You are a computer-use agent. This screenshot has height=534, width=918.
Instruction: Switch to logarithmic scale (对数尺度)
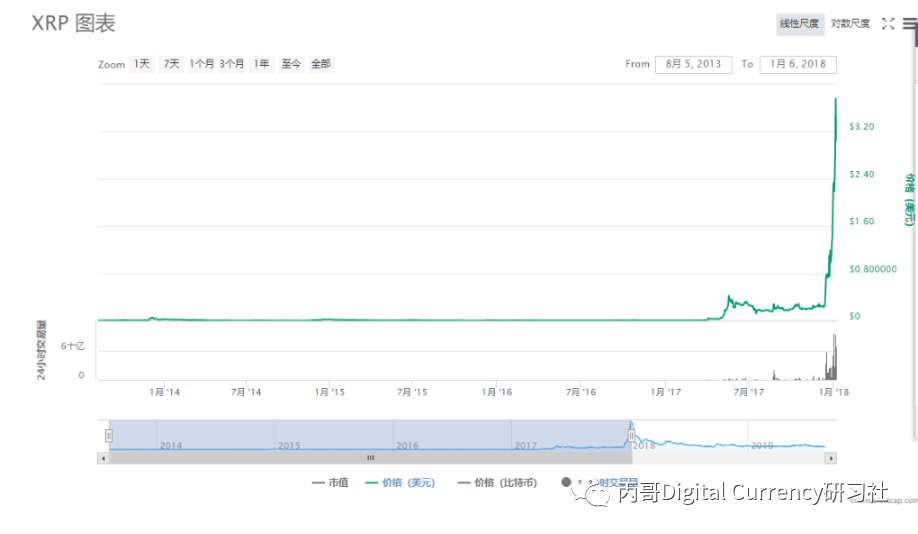tap(850, 24)
